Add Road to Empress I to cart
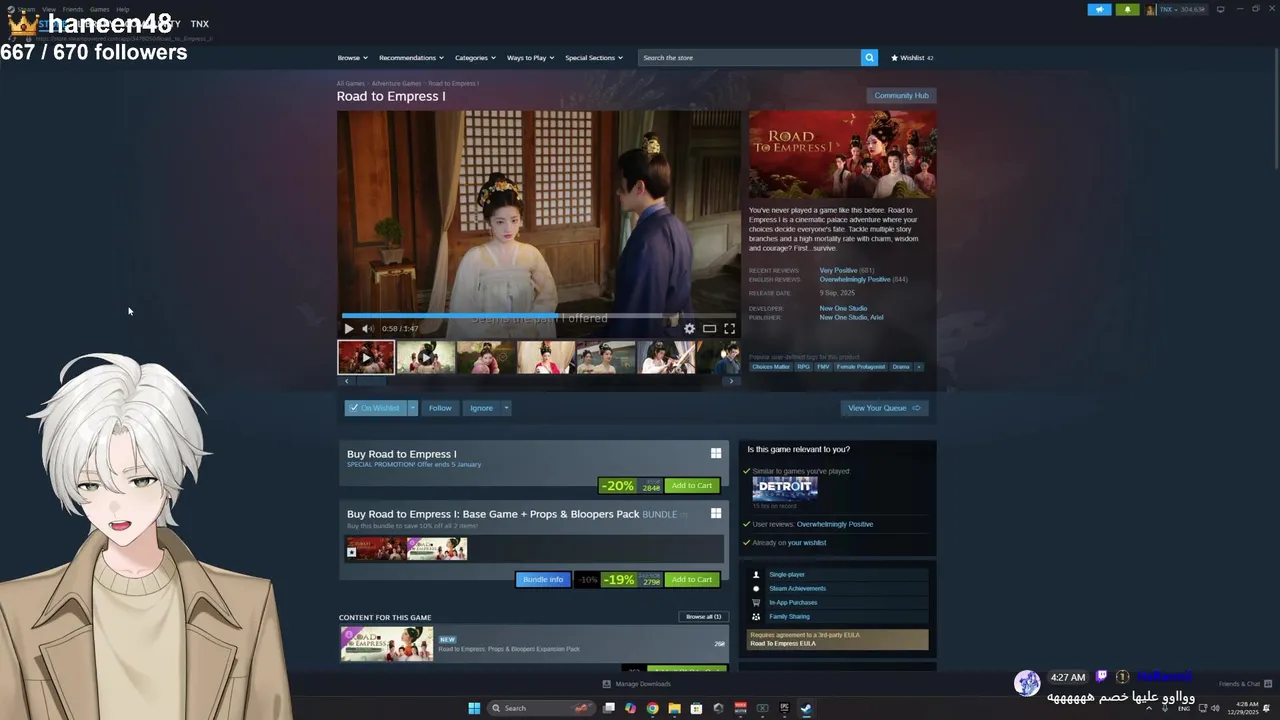Screen dimensions: 1280x720 (692, 486)
